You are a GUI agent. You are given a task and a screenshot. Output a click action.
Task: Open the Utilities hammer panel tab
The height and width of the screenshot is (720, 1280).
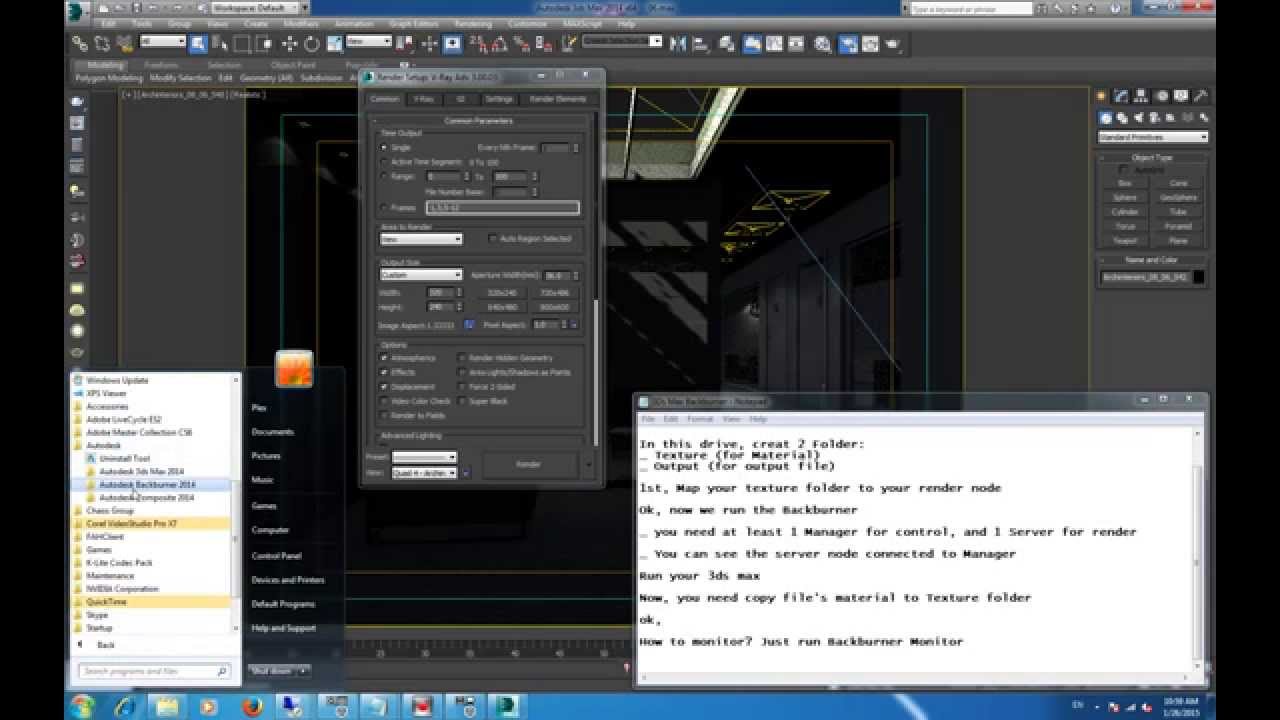(1200, 97)
